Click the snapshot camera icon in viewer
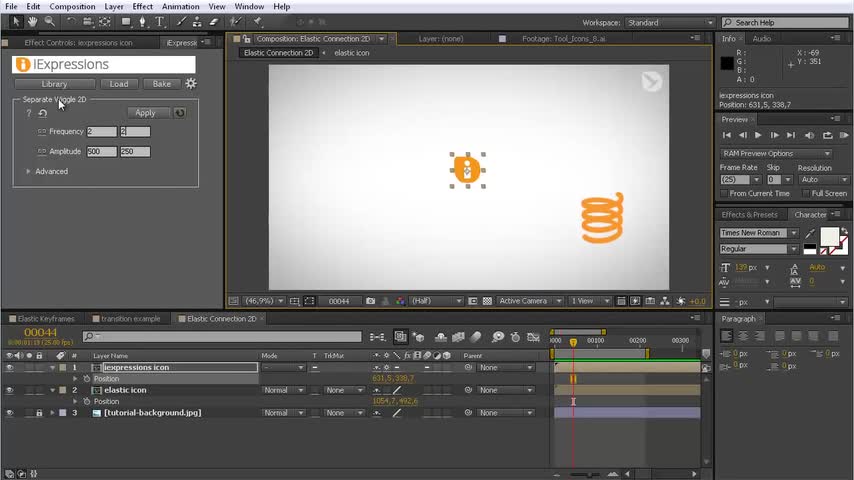This screenshot has height=480, width=854. tap(371, 301)
